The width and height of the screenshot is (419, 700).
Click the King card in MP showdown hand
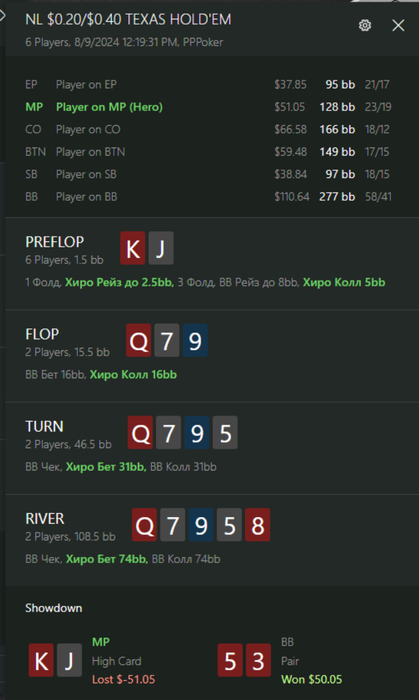coord(41,660)
